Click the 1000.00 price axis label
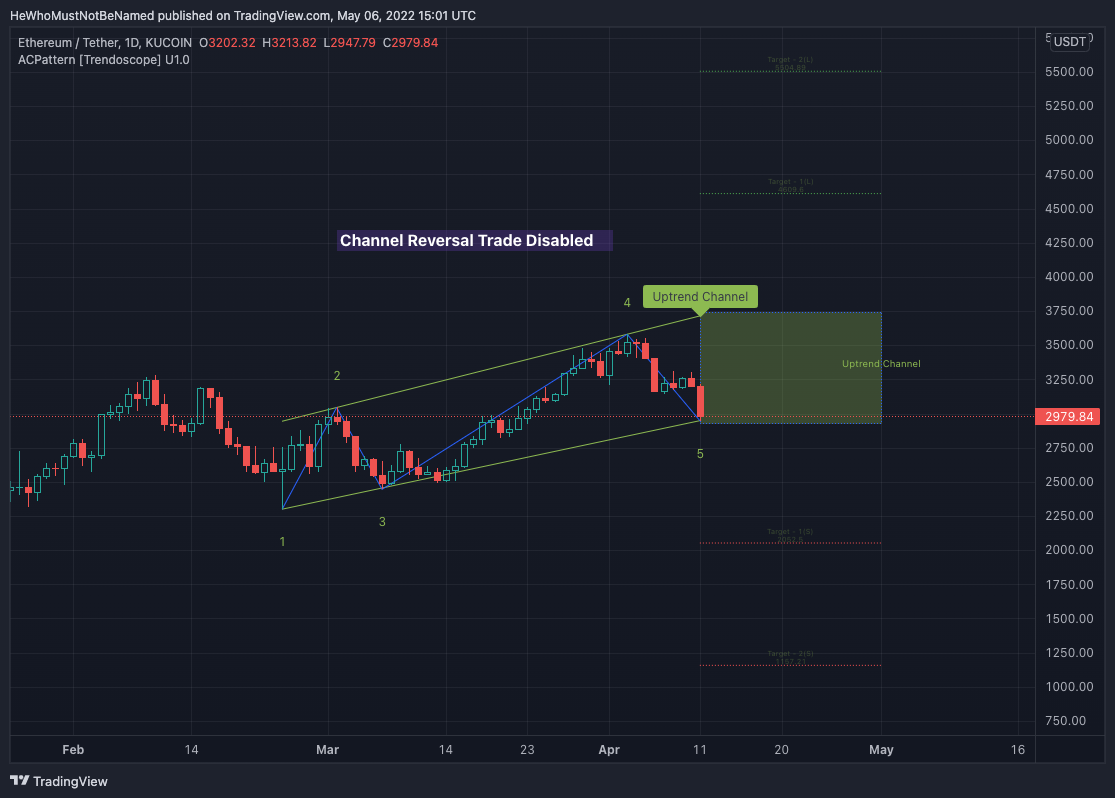 1069,687
